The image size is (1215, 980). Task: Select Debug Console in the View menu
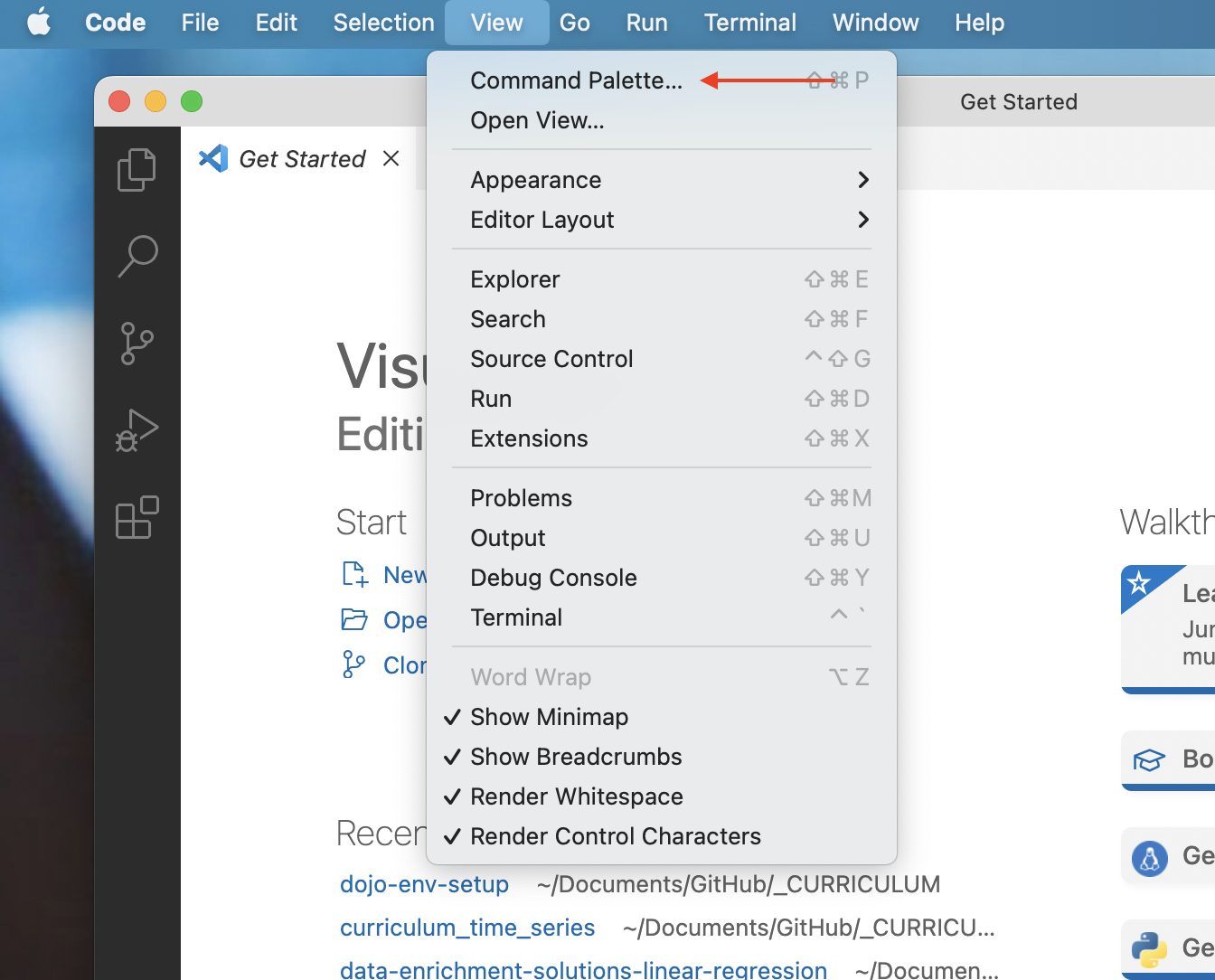[x=662, y=578]
